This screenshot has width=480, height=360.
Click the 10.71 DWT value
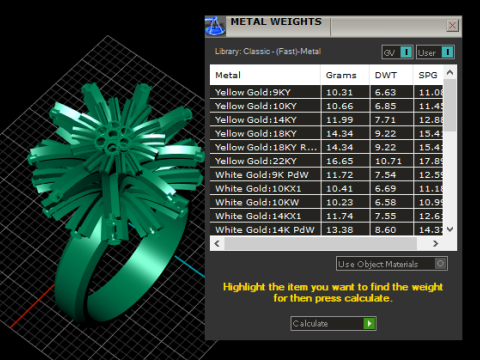coord(388,161)
